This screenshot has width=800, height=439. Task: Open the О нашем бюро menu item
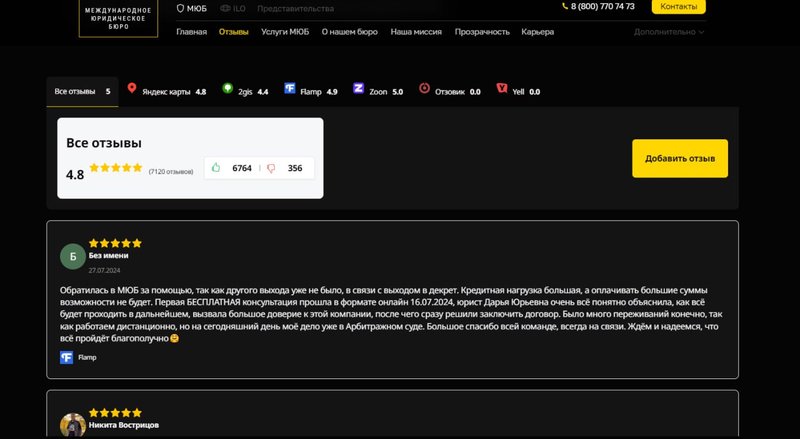[349, 32]
